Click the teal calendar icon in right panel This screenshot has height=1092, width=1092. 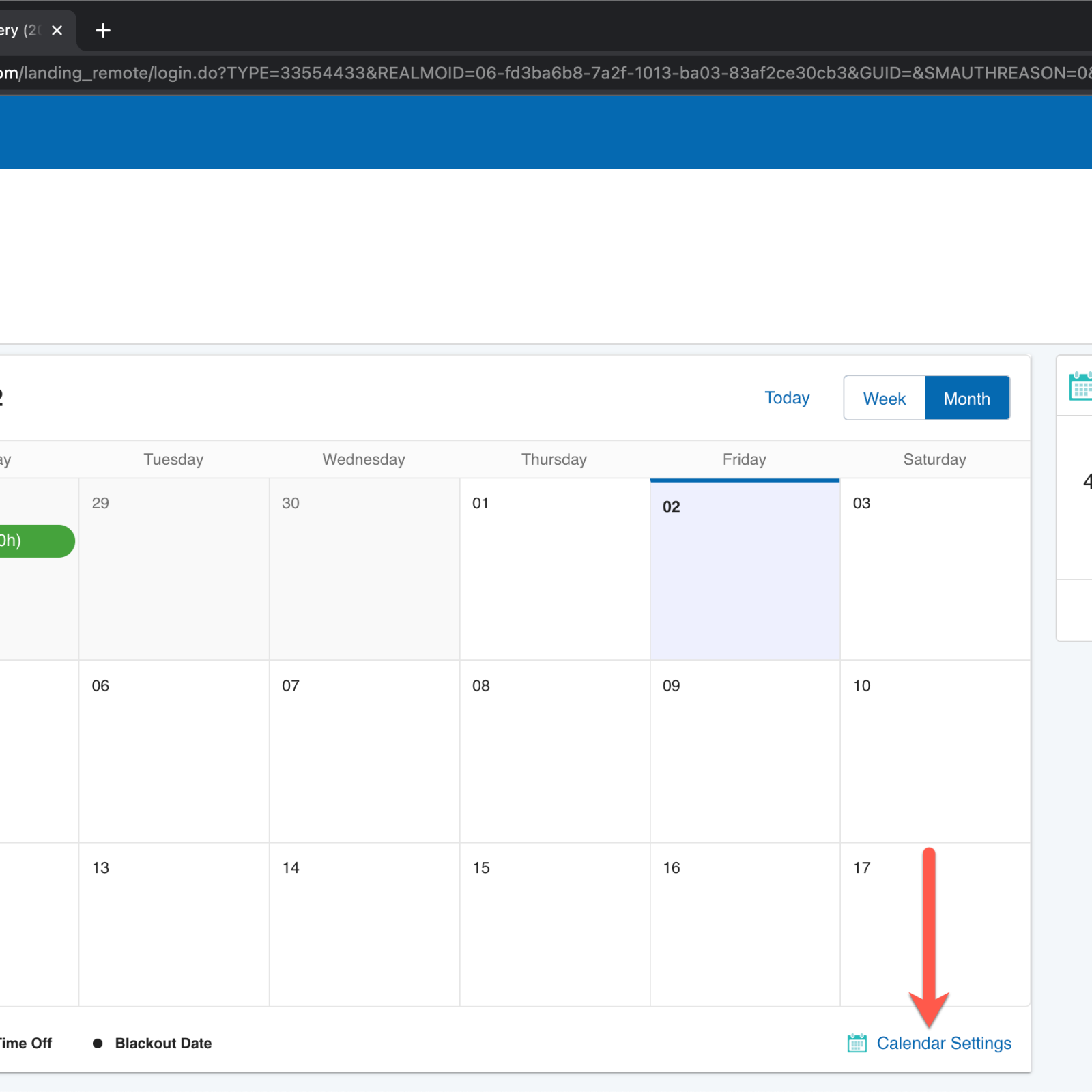point(1081,386)
